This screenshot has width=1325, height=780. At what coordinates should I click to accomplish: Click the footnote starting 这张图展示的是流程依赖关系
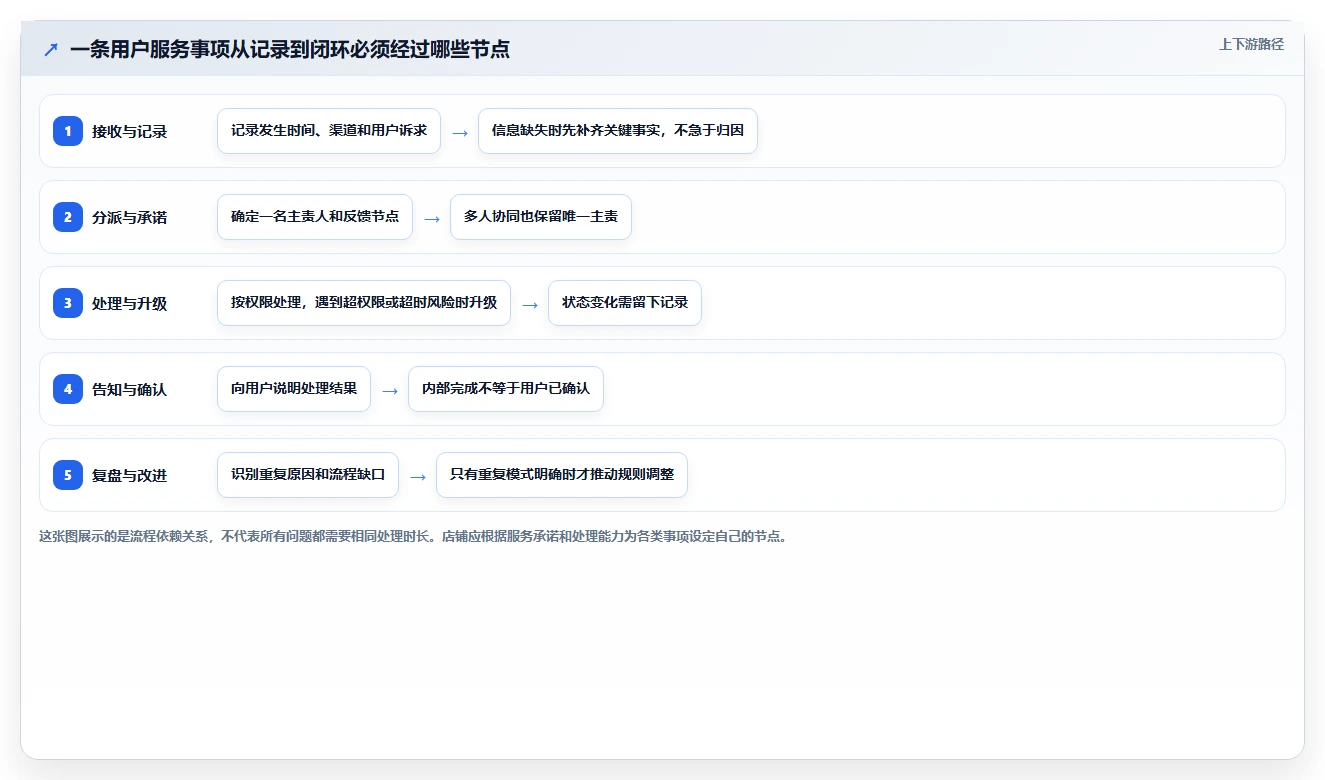click(x=413, y=536)
